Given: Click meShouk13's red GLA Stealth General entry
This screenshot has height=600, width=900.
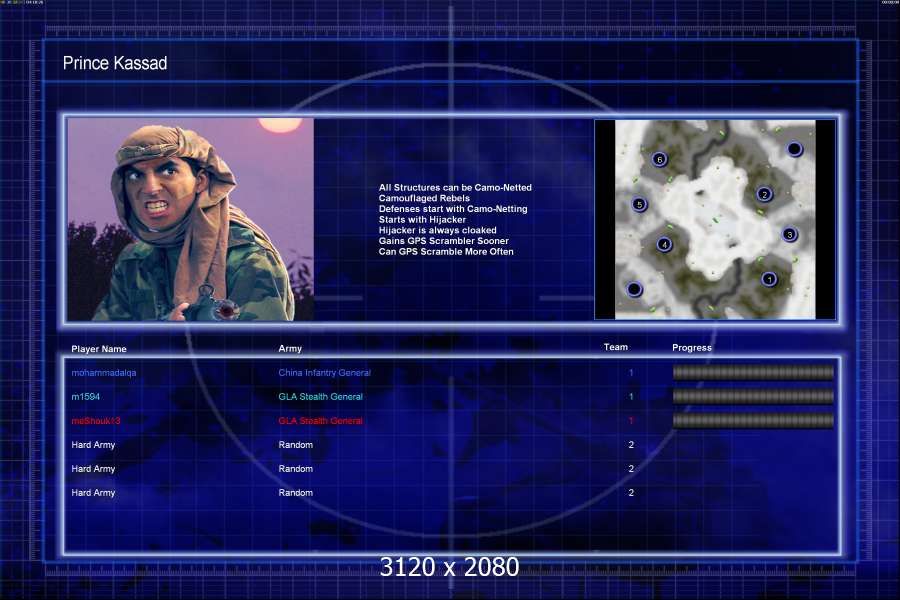Looking at the screenshot, I should (x=320, y=421).
